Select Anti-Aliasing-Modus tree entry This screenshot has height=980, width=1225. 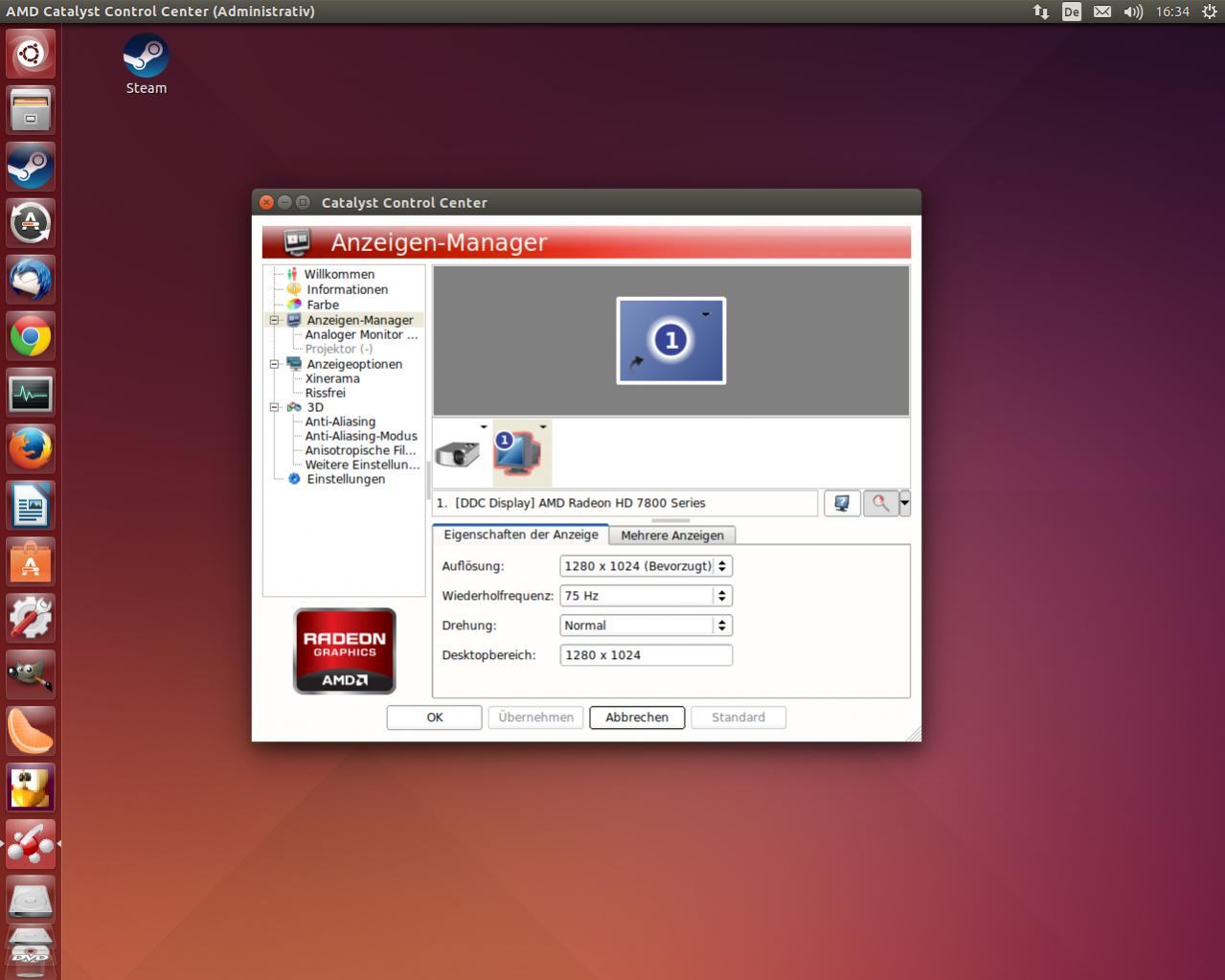click(361, 436)
